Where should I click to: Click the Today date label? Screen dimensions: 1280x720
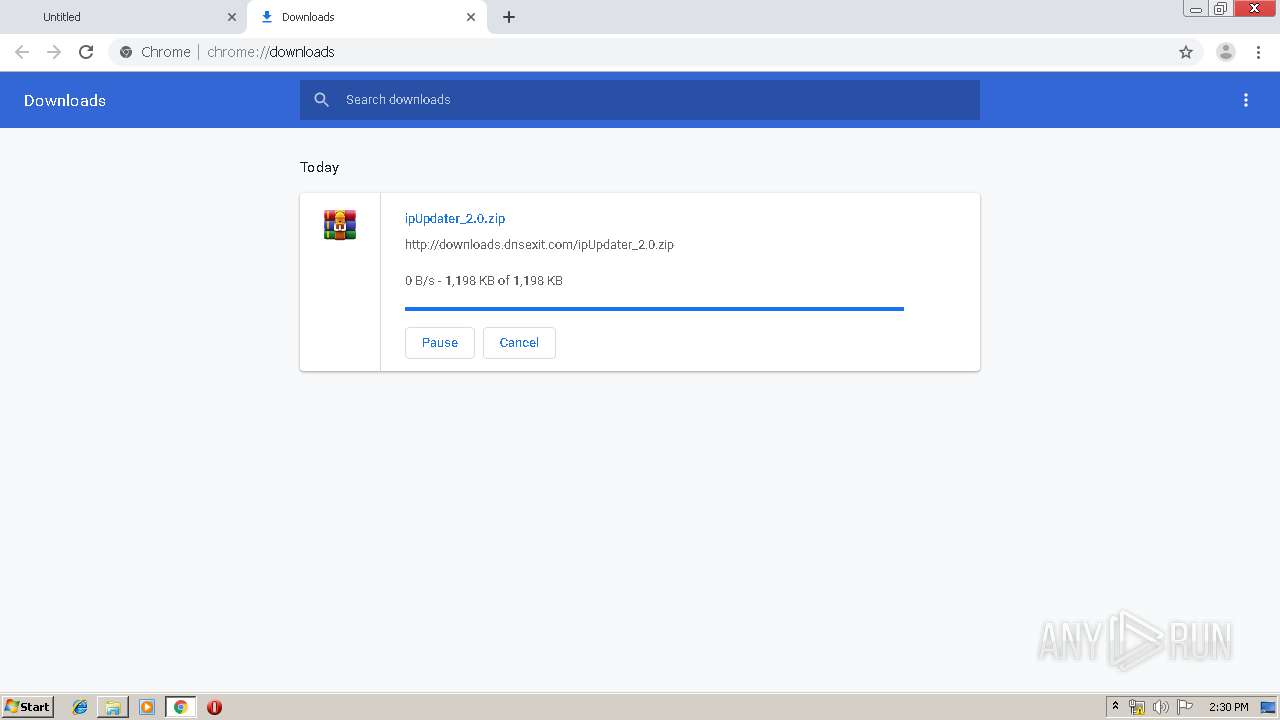[320, 167]
